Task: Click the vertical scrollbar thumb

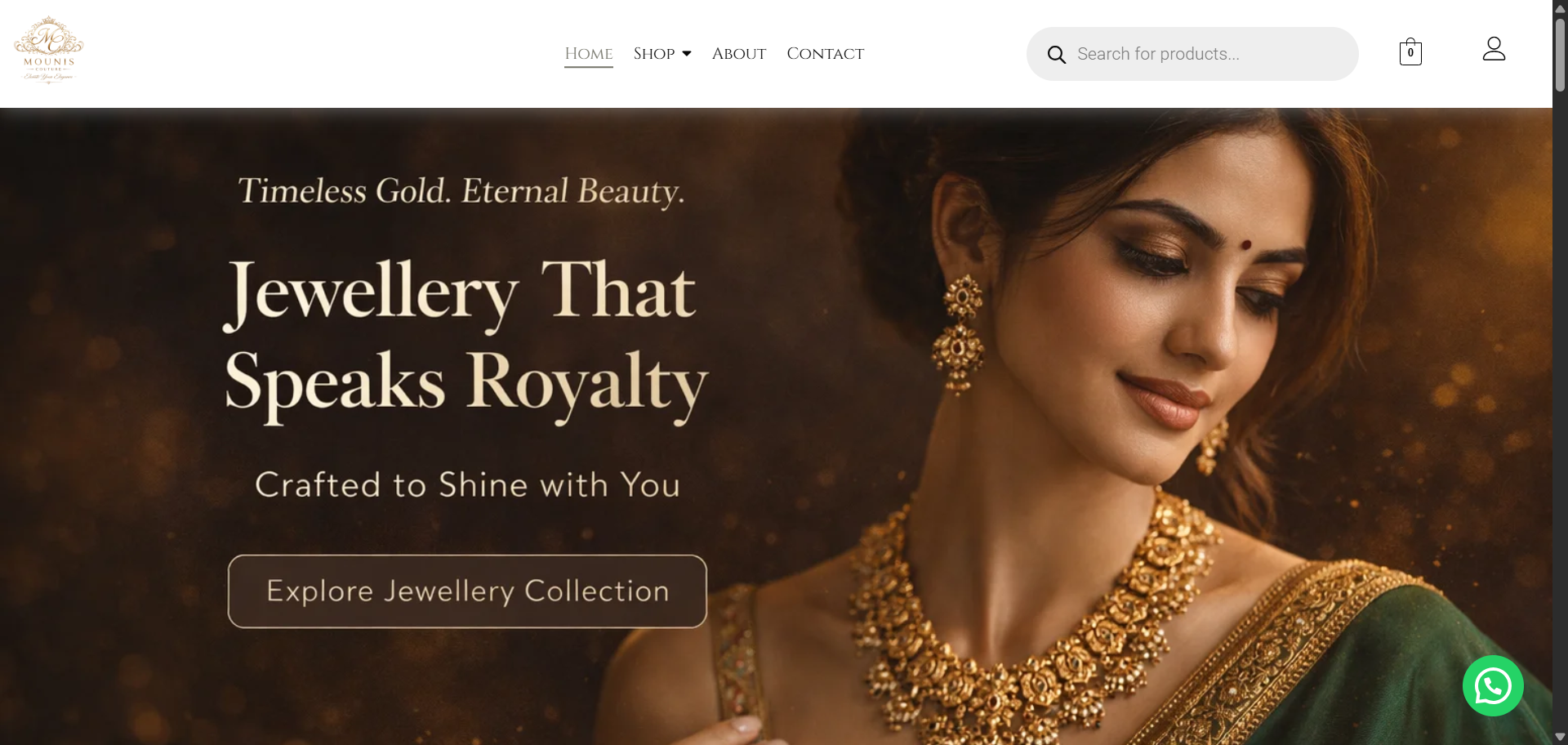Action: [x=1560, y=53]
